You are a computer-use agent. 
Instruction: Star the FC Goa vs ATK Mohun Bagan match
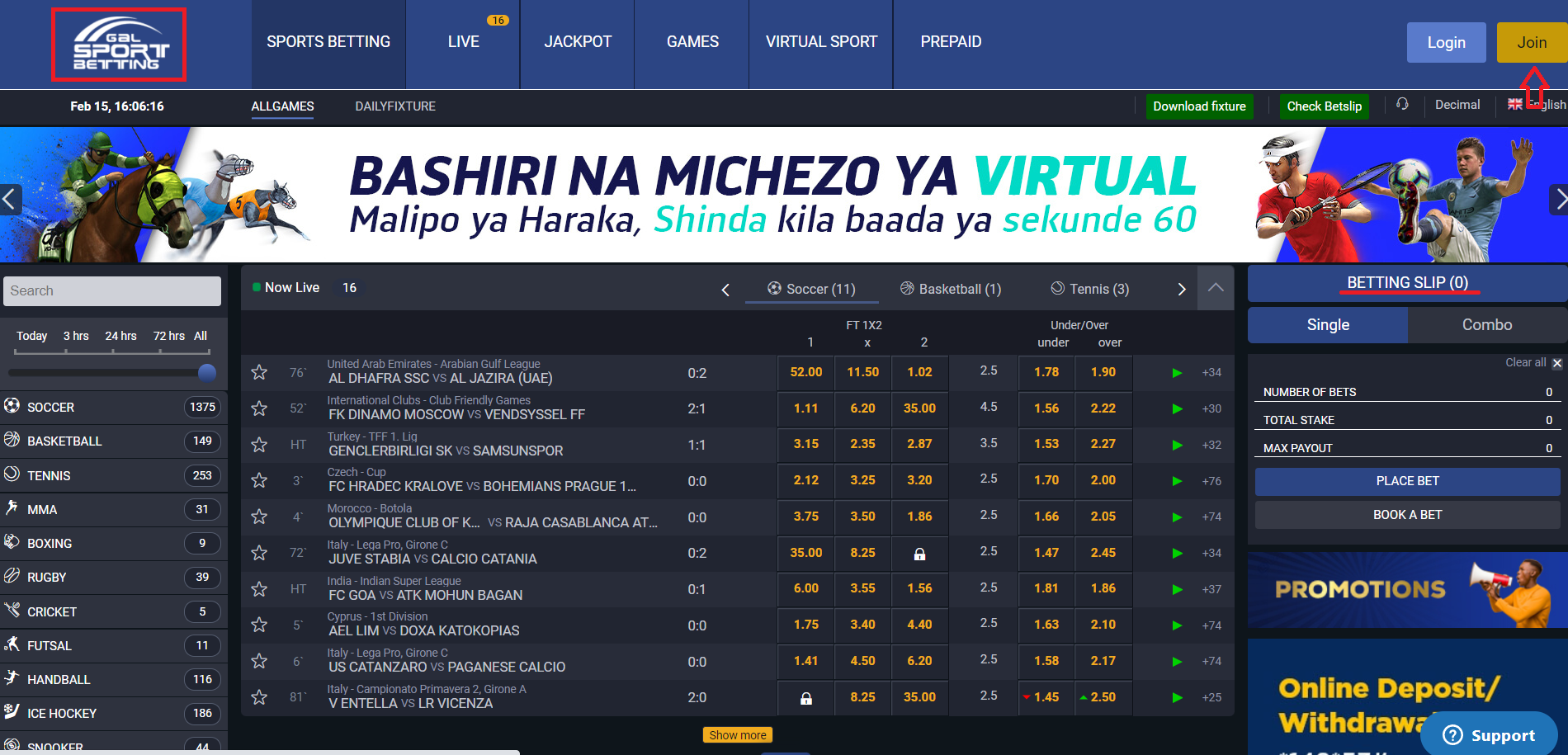coord(259,589)
